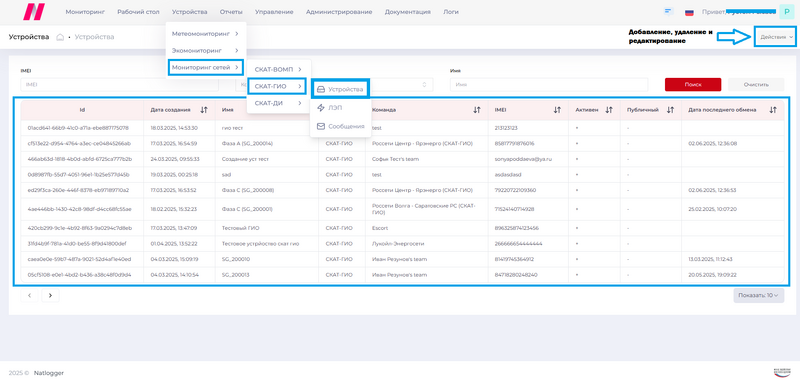Select name cell 'Тестовое устройство скат гио'
This screenshot has width=800, height=383.
pyautogui.click(x=260, y=243)
